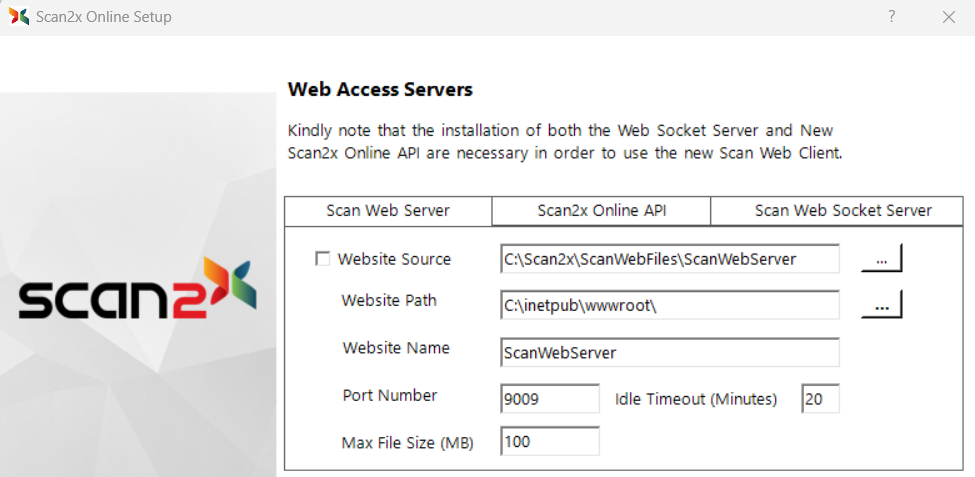The image size is (975, 477).
Task: Click the Scan2x logo in left panel
Action: click(x=138, y=292)
